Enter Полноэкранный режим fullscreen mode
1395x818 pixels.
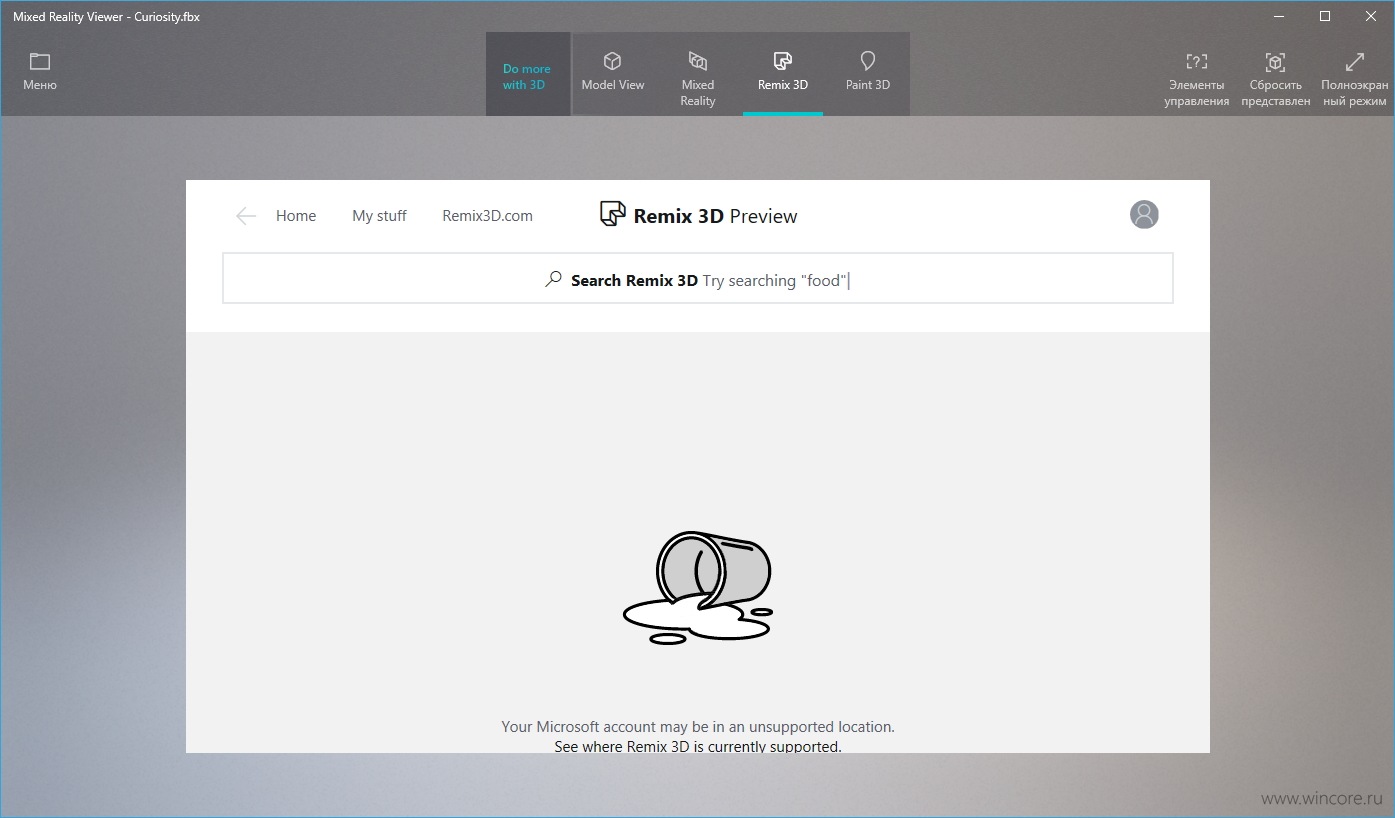(x=1354, y=79)
